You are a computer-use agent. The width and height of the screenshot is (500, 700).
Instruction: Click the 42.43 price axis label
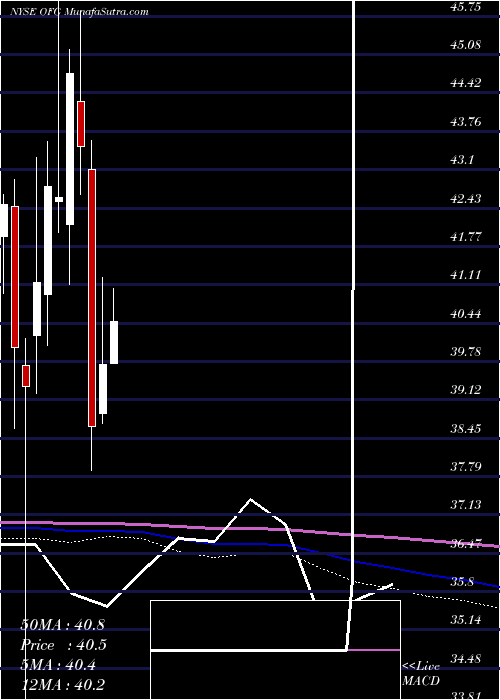tap(466, 198)
